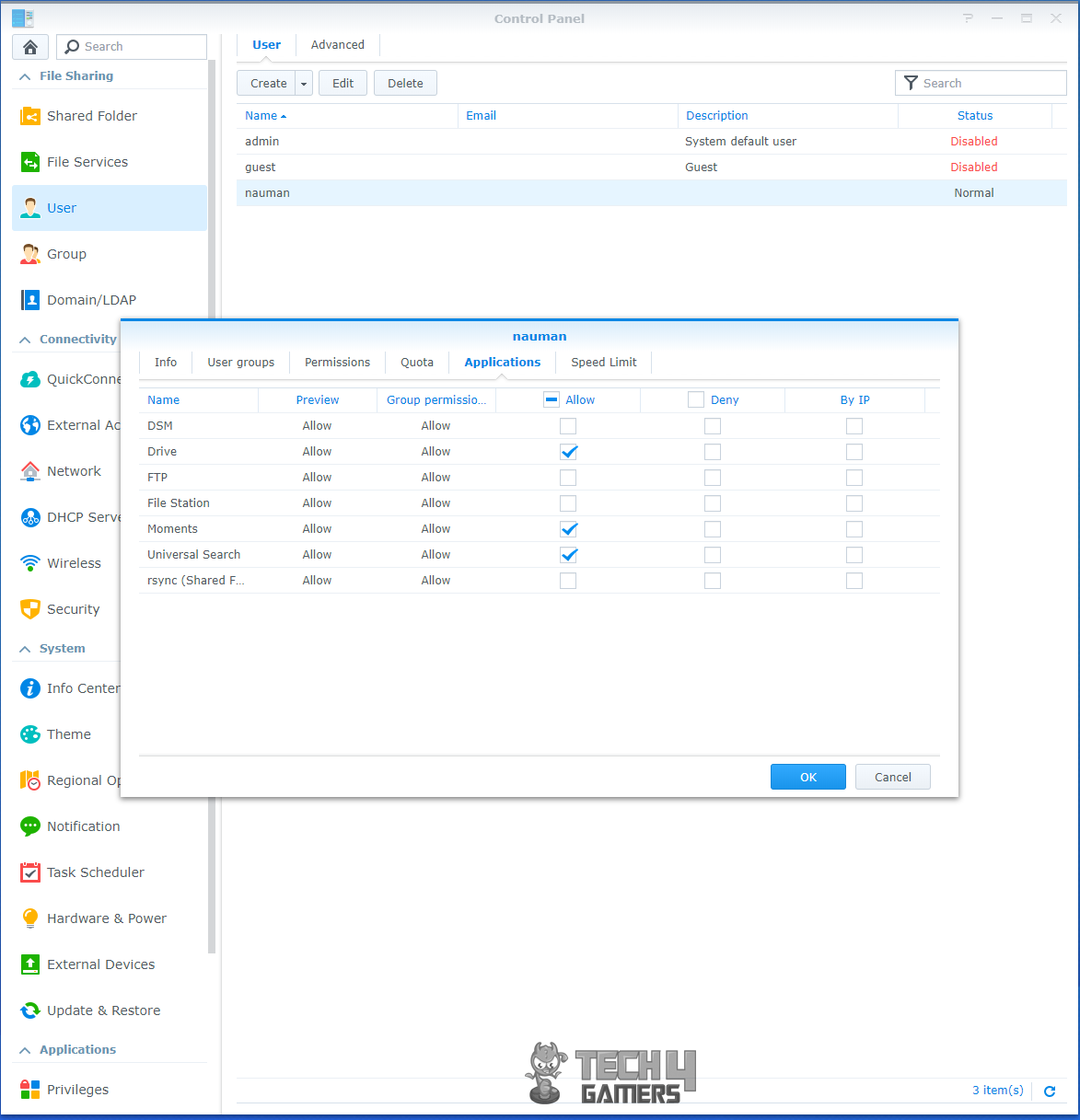
Task: Select User icon in sidebar
Action: coord(30,208)
